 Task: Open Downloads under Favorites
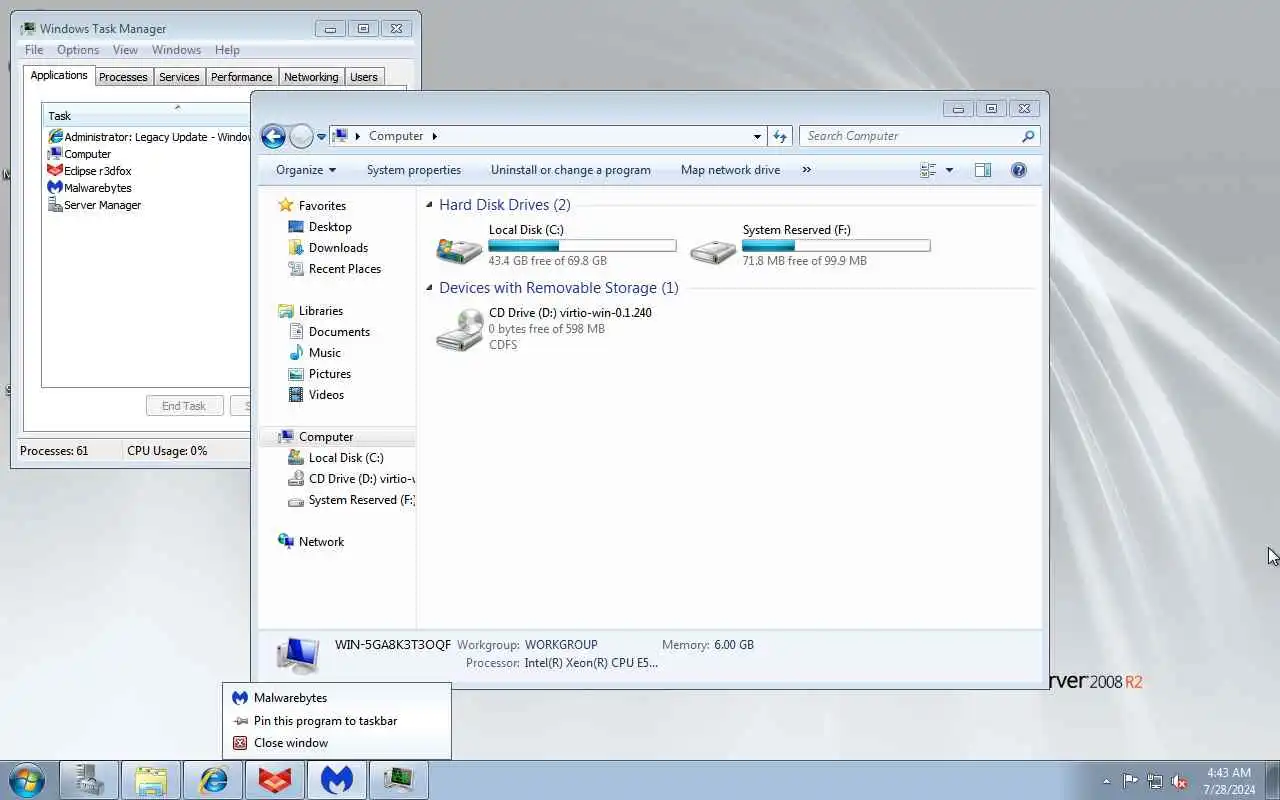tap(338, 248)
